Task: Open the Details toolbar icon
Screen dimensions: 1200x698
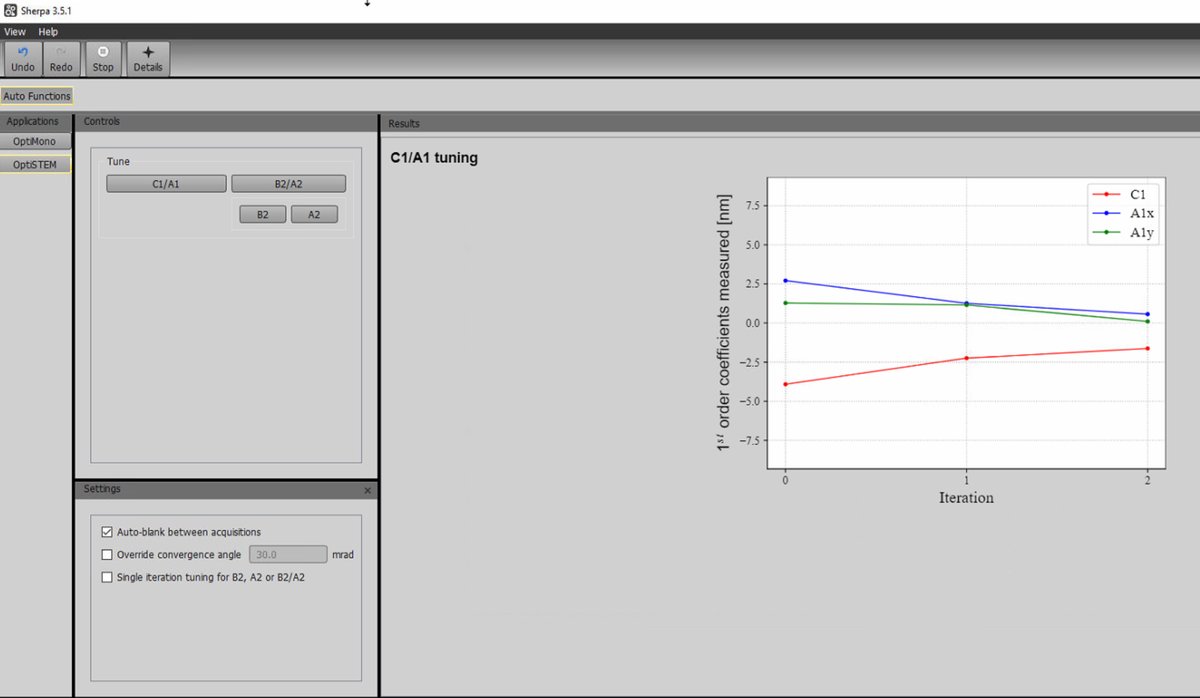Action: click(148, 58)
